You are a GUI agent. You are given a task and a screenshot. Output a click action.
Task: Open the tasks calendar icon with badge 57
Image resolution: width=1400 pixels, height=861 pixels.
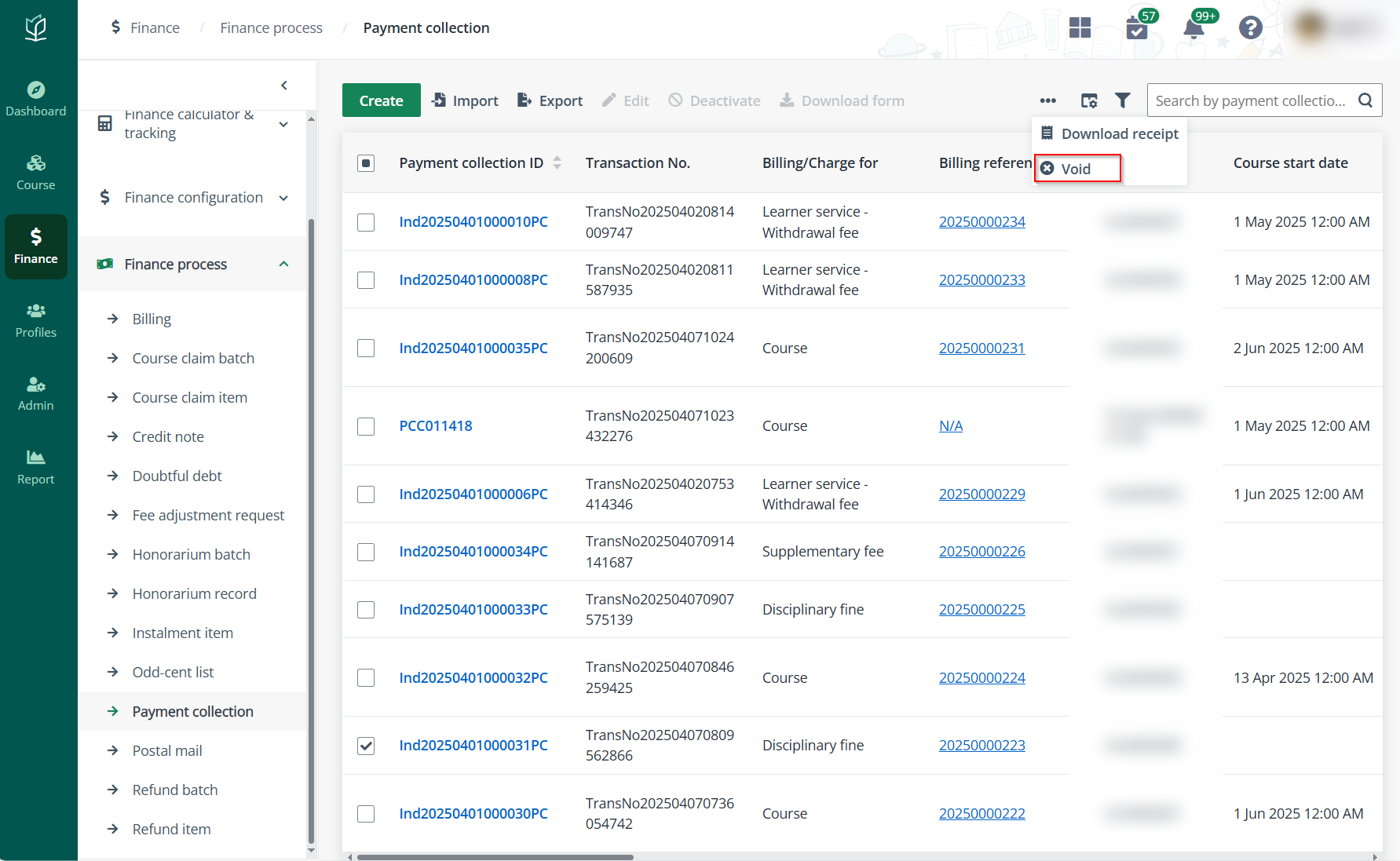[x=1136, y=28]
